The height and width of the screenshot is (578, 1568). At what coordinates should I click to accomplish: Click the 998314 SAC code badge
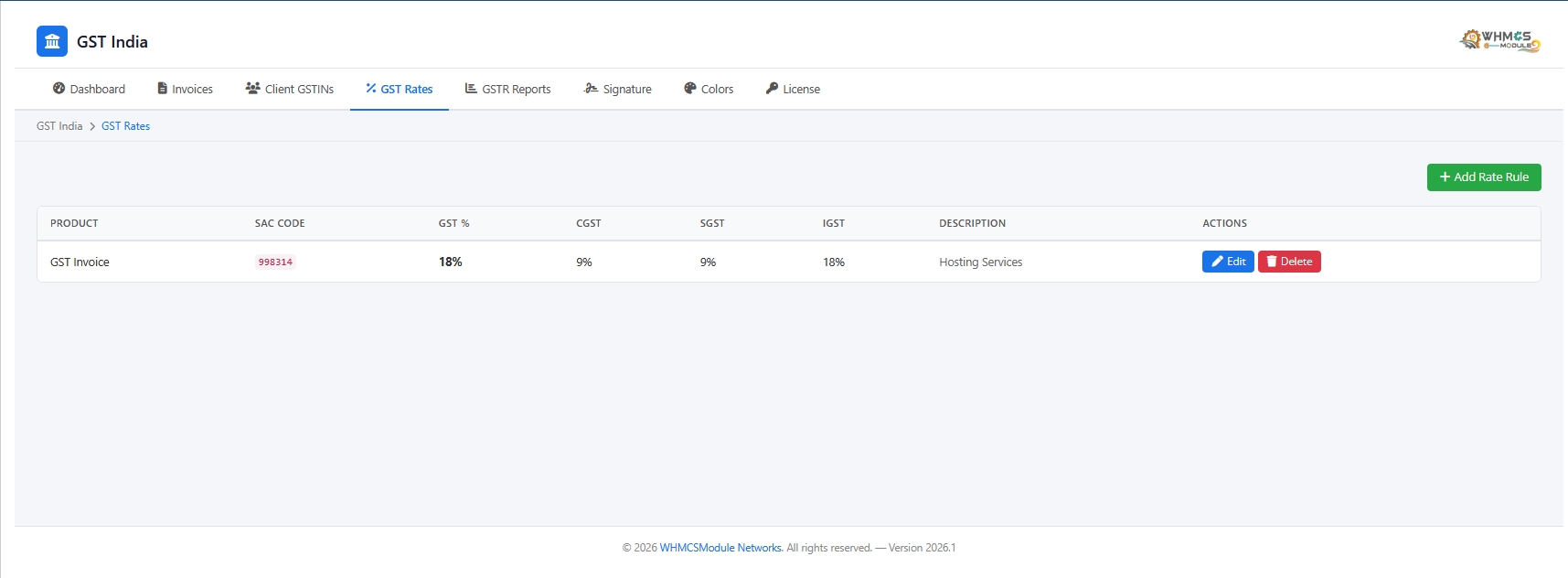coord(275,262)
